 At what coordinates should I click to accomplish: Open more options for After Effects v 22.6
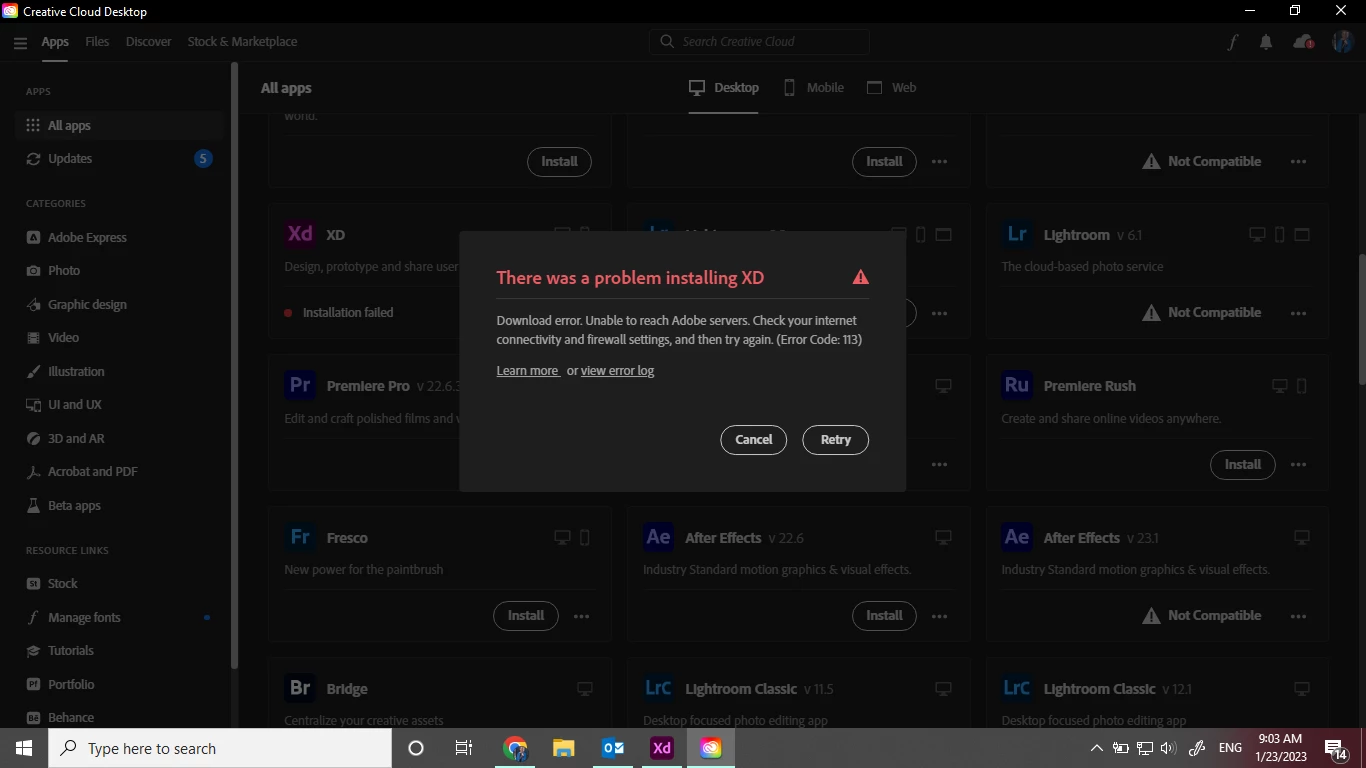point(939,616)
